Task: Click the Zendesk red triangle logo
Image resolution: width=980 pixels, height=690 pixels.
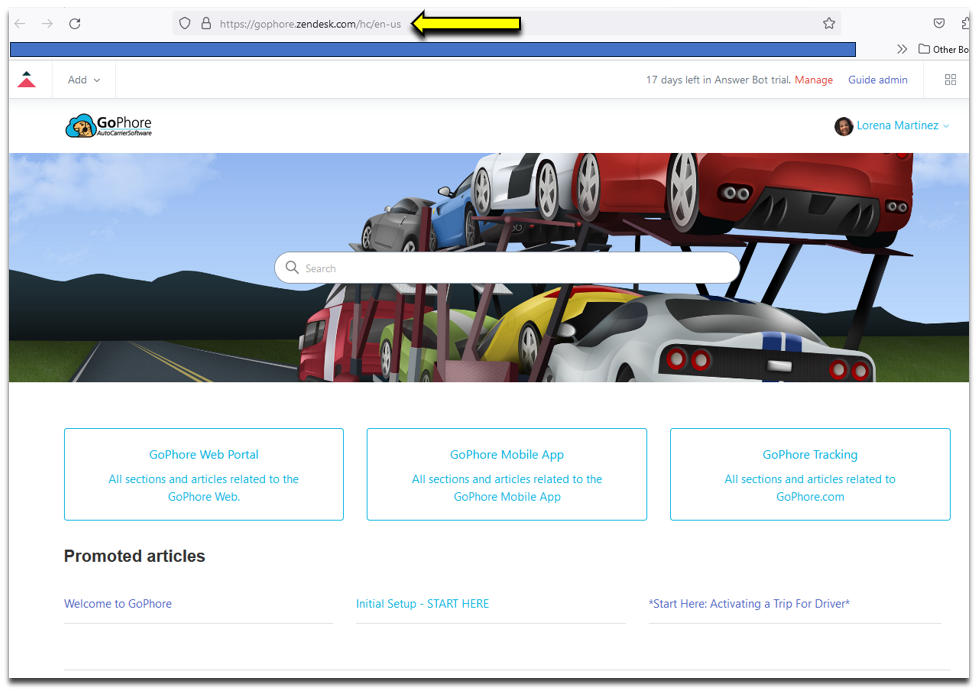Action: point(26,79)
